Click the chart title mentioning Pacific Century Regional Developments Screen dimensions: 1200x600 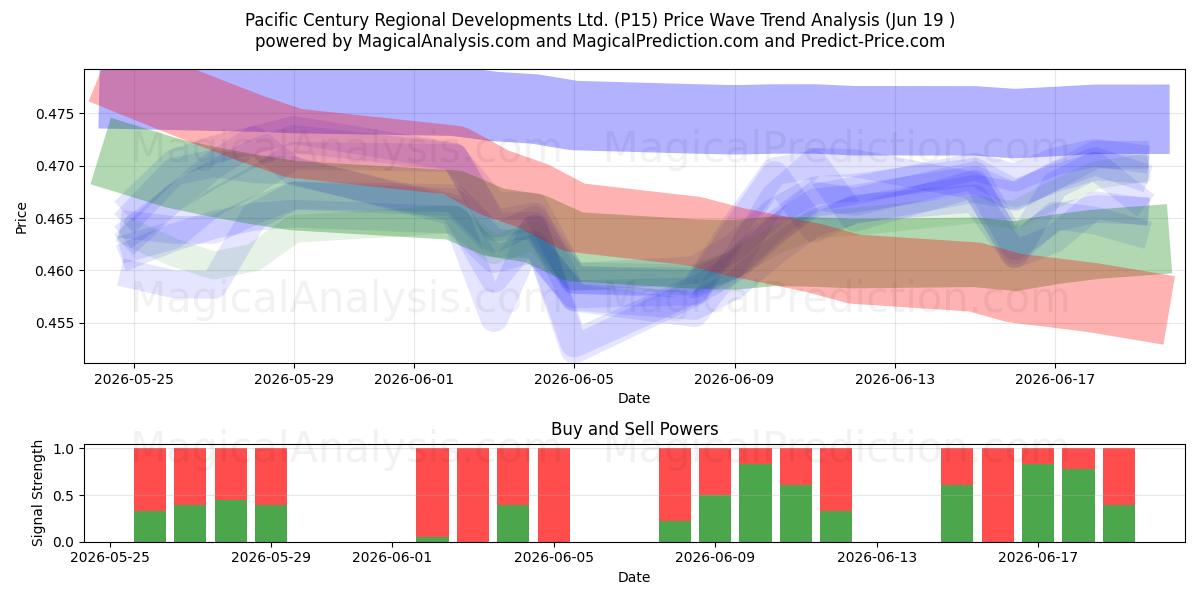pos(600,20)
